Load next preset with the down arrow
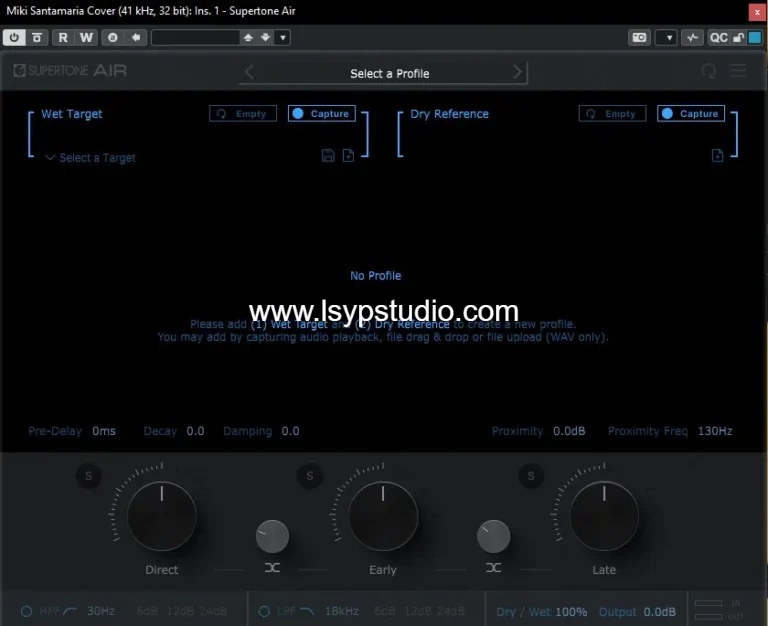 click(x=265, y=37)
